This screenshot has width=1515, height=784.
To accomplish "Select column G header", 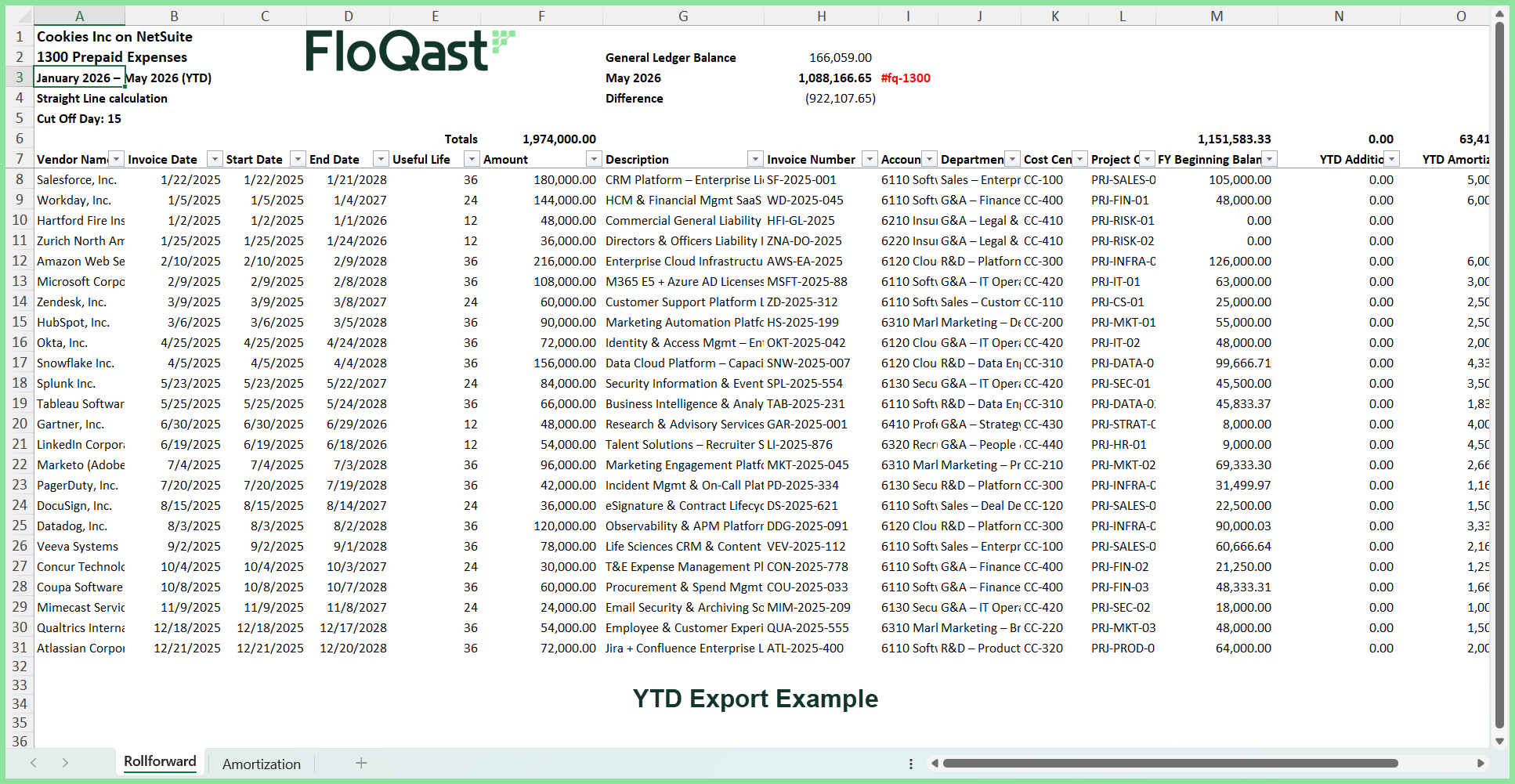I will click(683, 16).
